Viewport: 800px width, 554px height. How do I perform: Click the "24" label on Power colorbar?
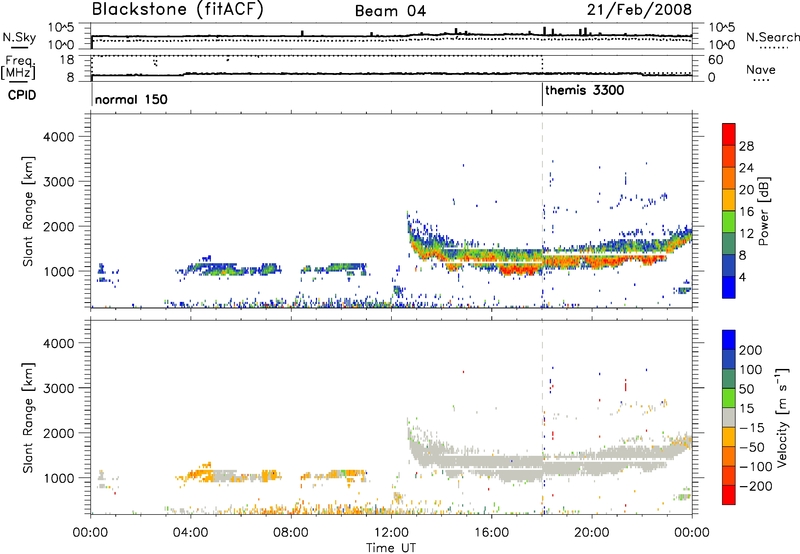tap(746, 168)
